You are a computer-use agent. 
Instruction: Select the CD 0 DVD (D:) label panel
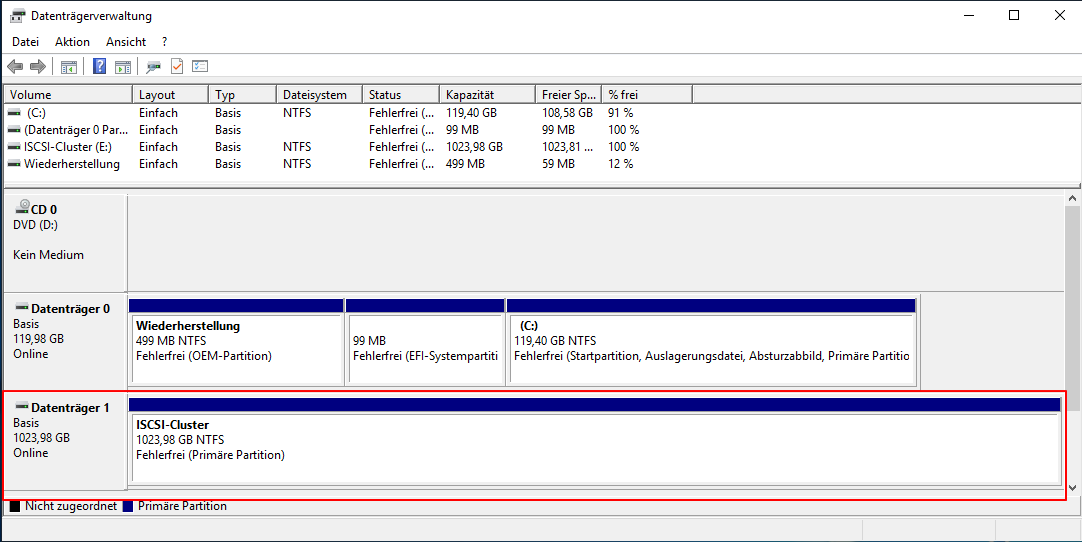(66, 243)
